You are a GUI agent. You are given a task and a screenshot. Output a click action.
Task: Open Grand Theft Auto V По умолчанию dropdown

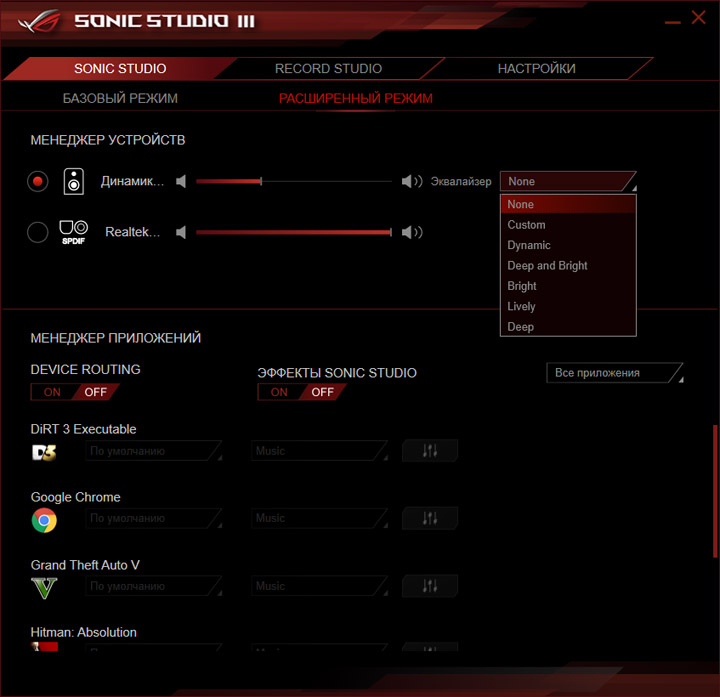153,586
